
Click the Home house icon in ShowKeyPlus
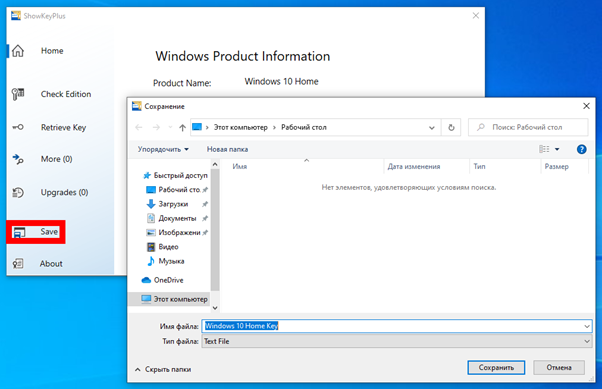click(18, 51)
